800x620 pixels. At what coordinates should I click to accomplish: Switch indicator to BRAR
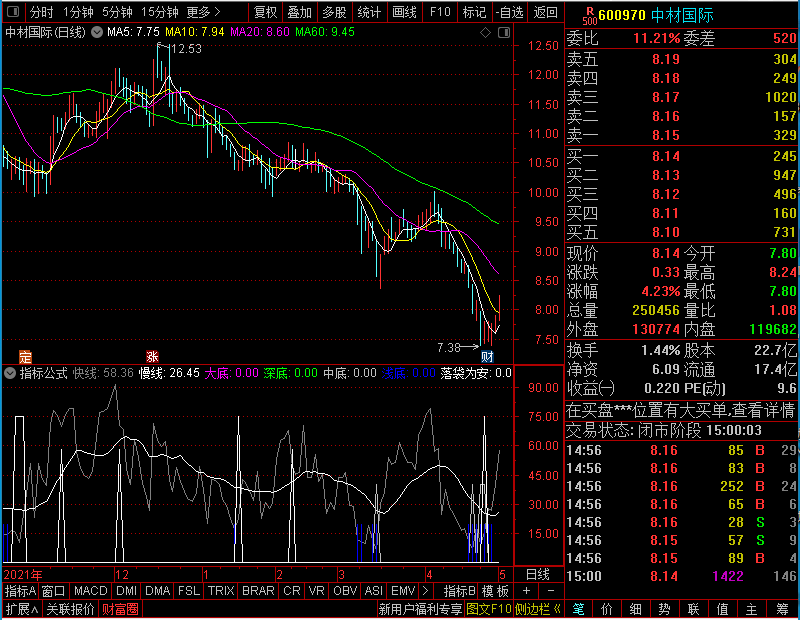tap(258, 591)
